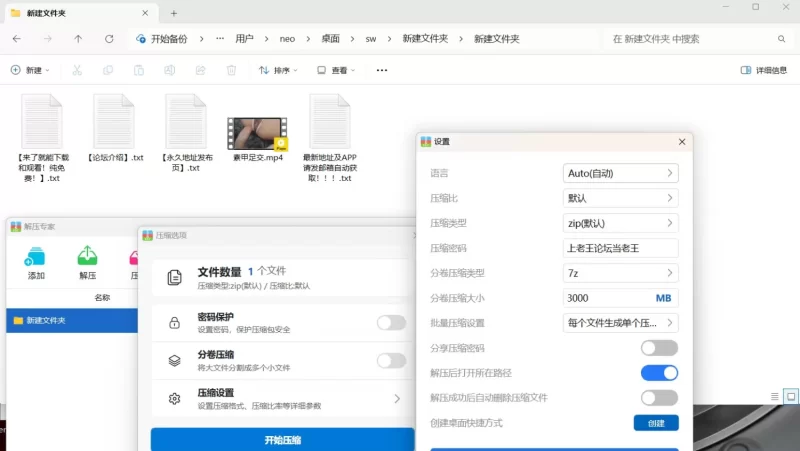
Task: Switch to details list view icon
Action: click(774, 396)
